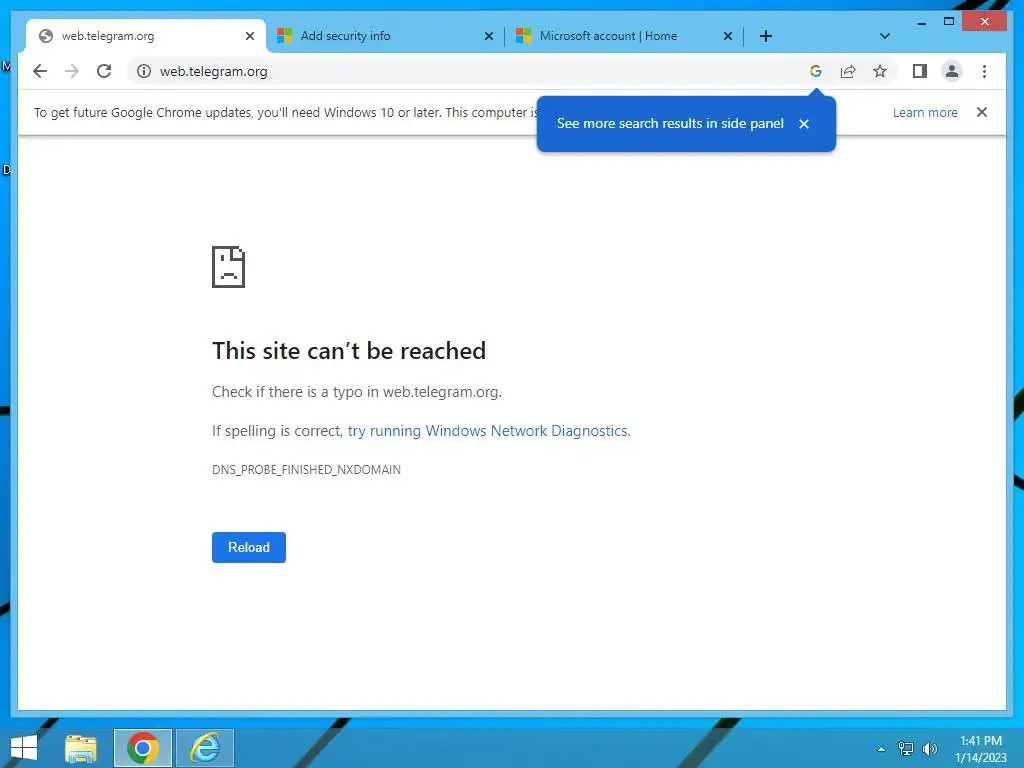The width and height of the screenshot is (1024, 768).
Task: Close the web.telegram.org tab
Action: [249, 37]
